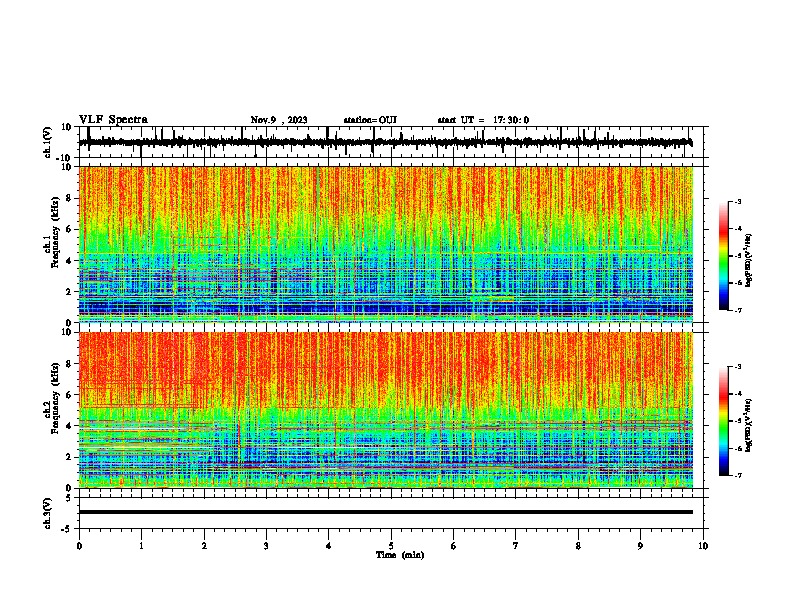
Task: Click the time axis tick label "9"
Action: [x=640, y=546]
